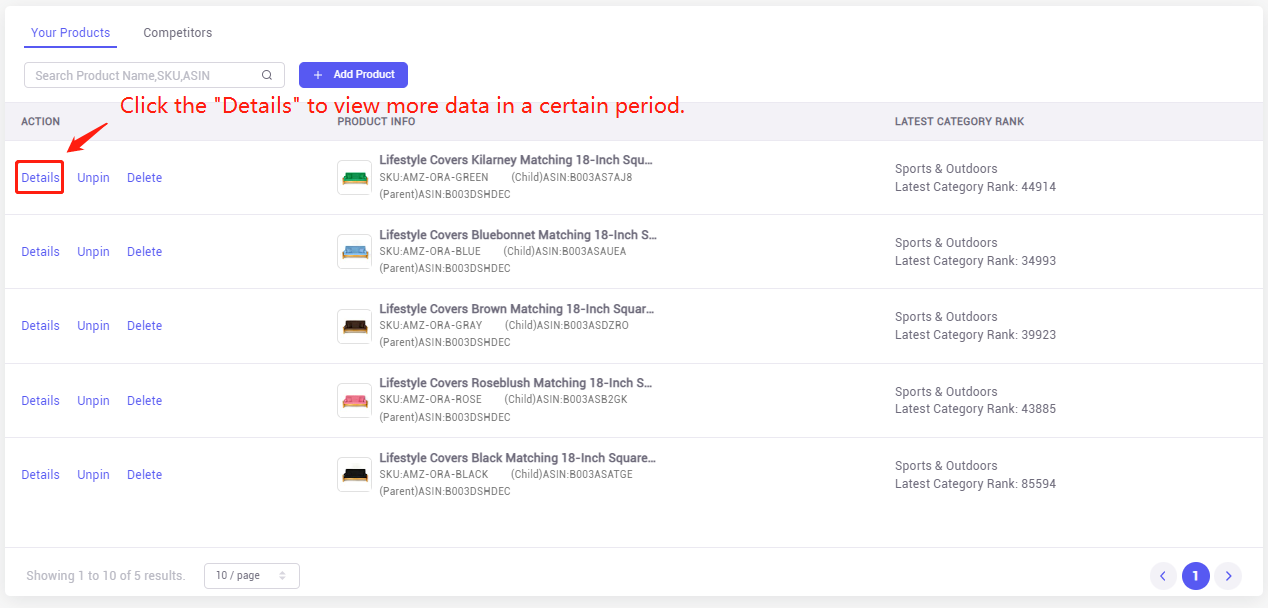Switch to the Competitors tab
1268x608 pixels.
click(x=178, y=33)
